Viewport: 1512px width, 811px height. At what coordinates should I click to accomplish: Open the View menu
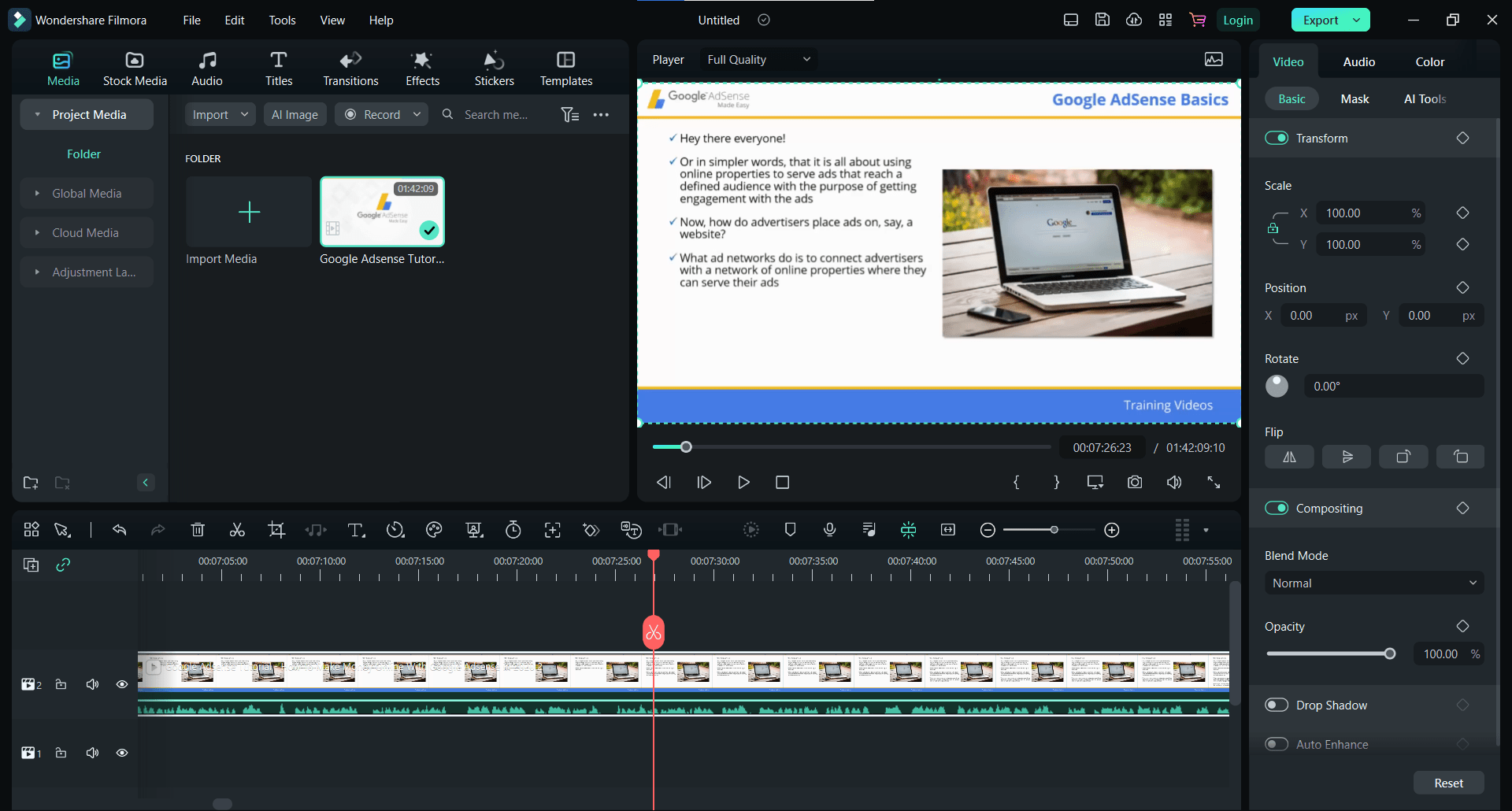332,20
